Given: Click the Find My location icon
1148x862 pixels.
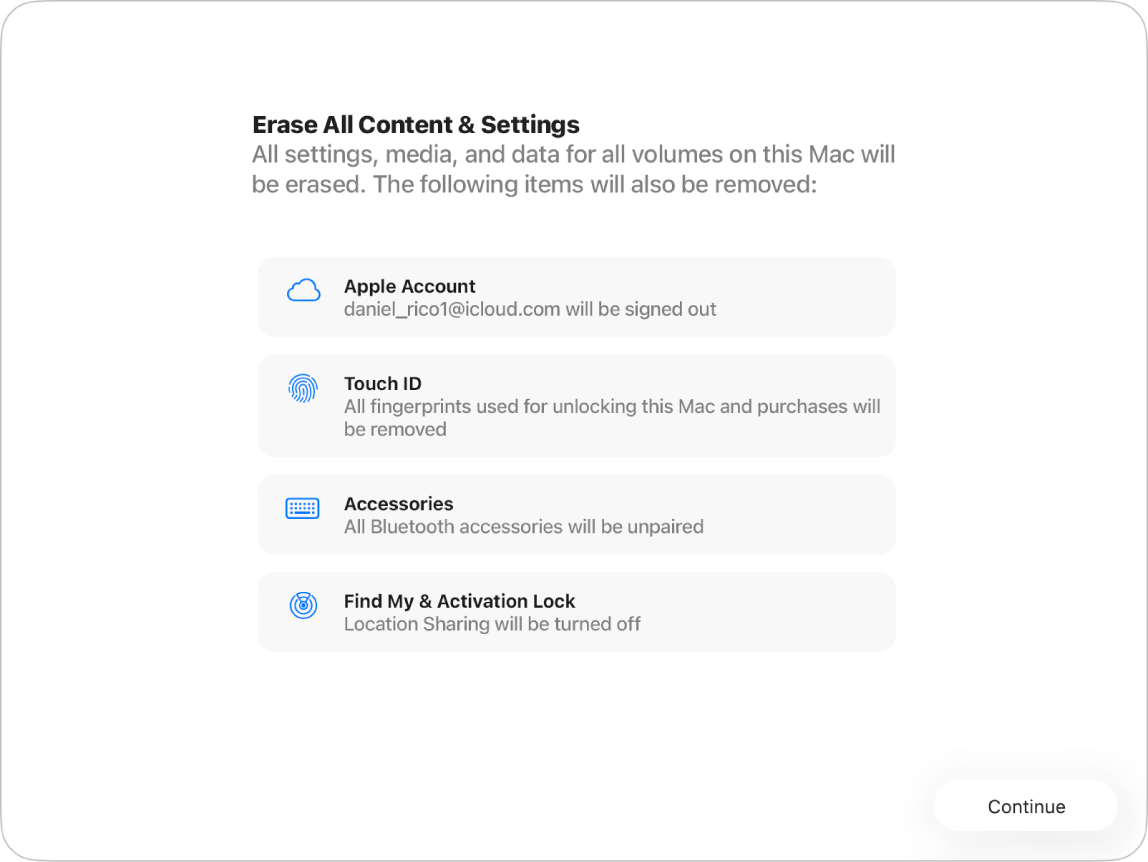Looking at the screenshot, I should pyautogui.click(x=303, y=605).
